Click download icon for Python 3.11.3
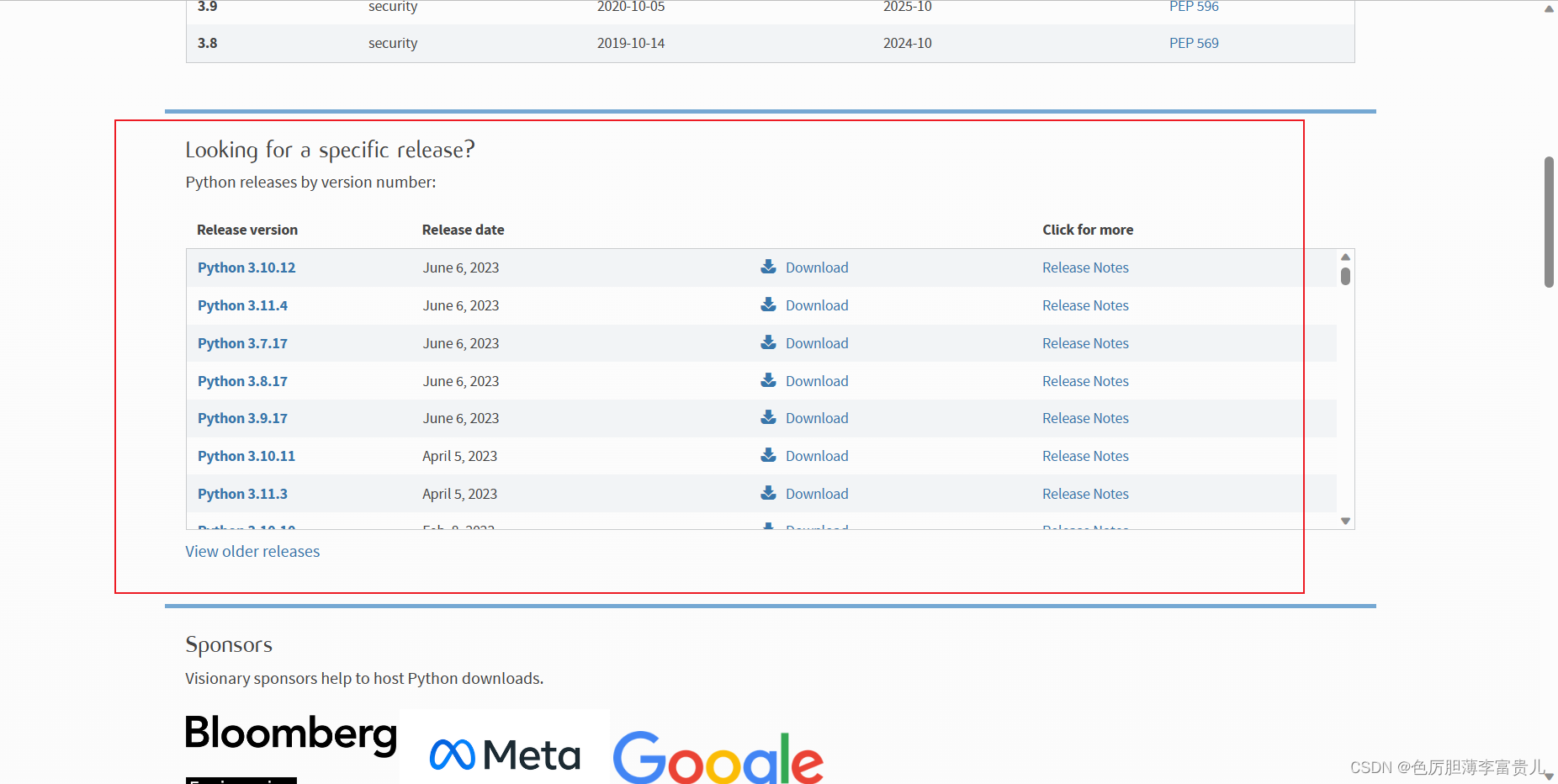This screenshot has width=1558, height=784. click(x=768, y=493)
